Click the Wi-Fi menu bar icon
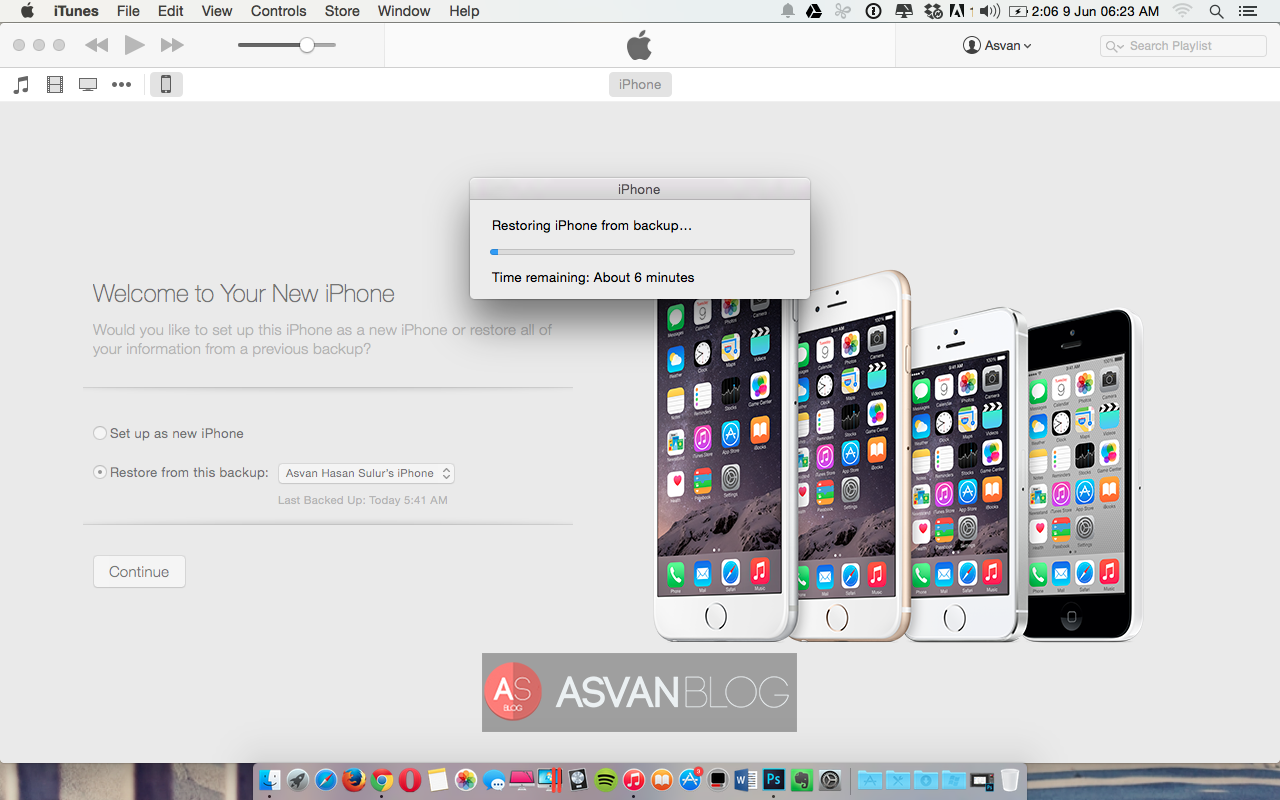Image resolution: width=1280 pixels, height=800 pixels. 1183,11
